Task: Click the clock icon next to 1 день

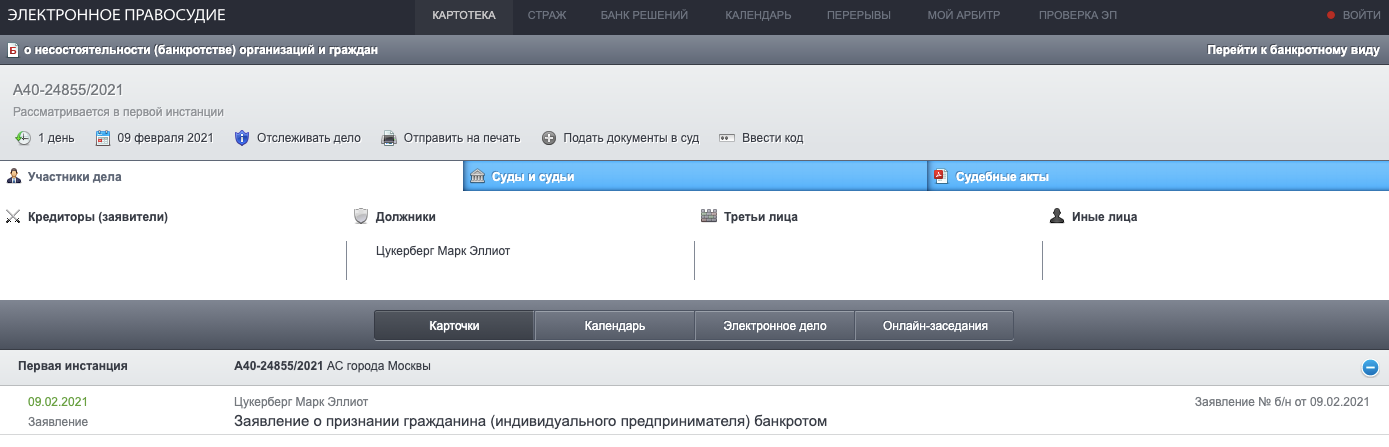Action: [22, 138]
